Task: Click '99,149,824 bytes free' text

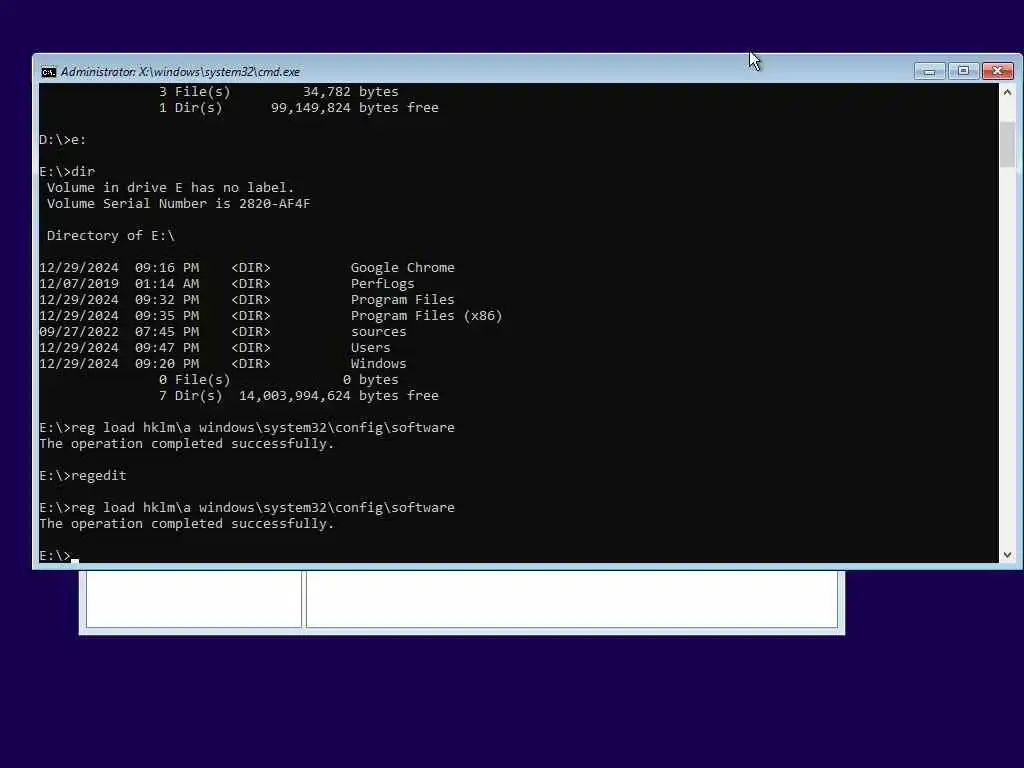Action: [355, 107]
